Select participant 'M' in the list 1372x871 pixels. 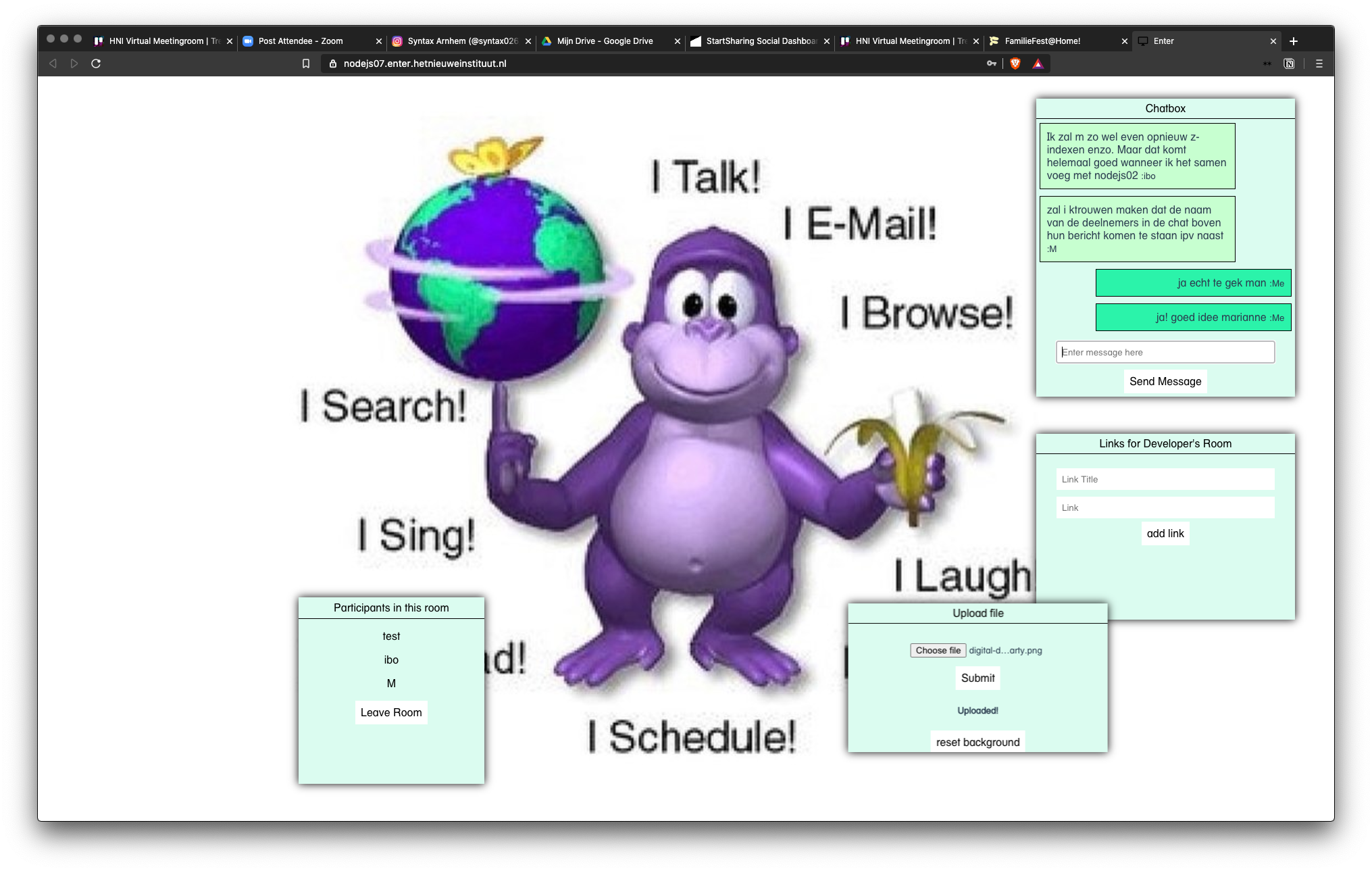[391, 683]
